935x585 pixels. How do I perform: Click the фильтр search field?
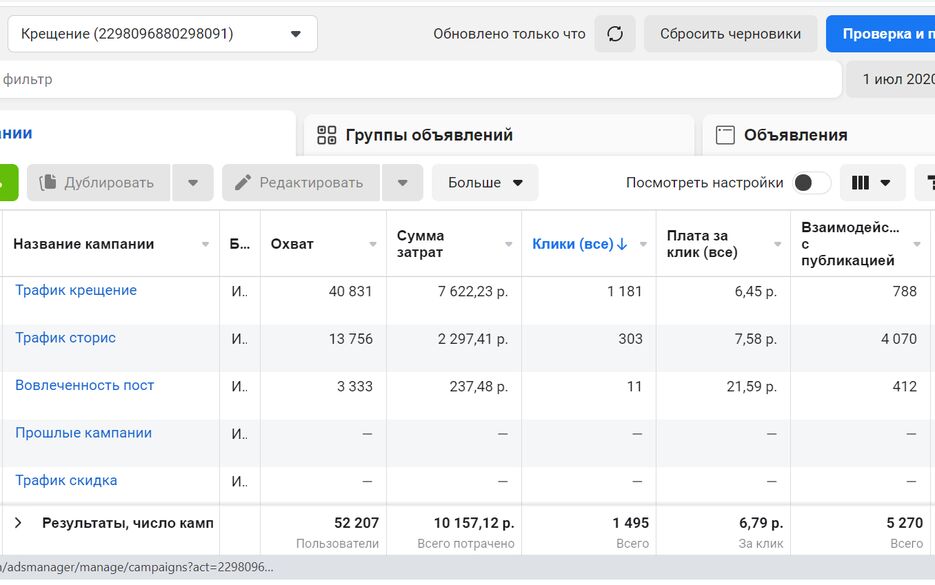pyautogui.click(x=420, y=79)
